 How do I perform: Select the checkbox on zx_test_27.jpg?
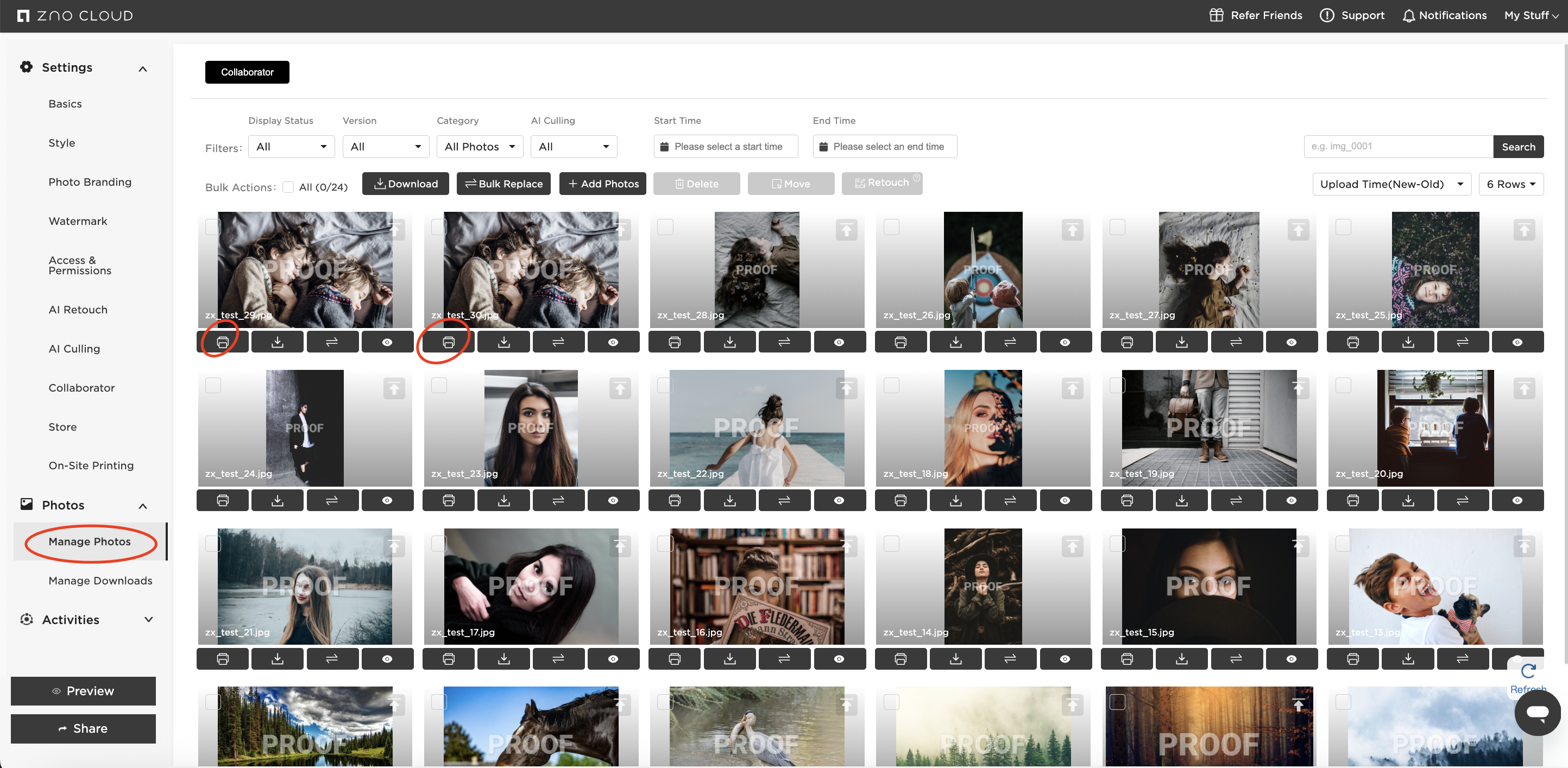coord(1117,228)
